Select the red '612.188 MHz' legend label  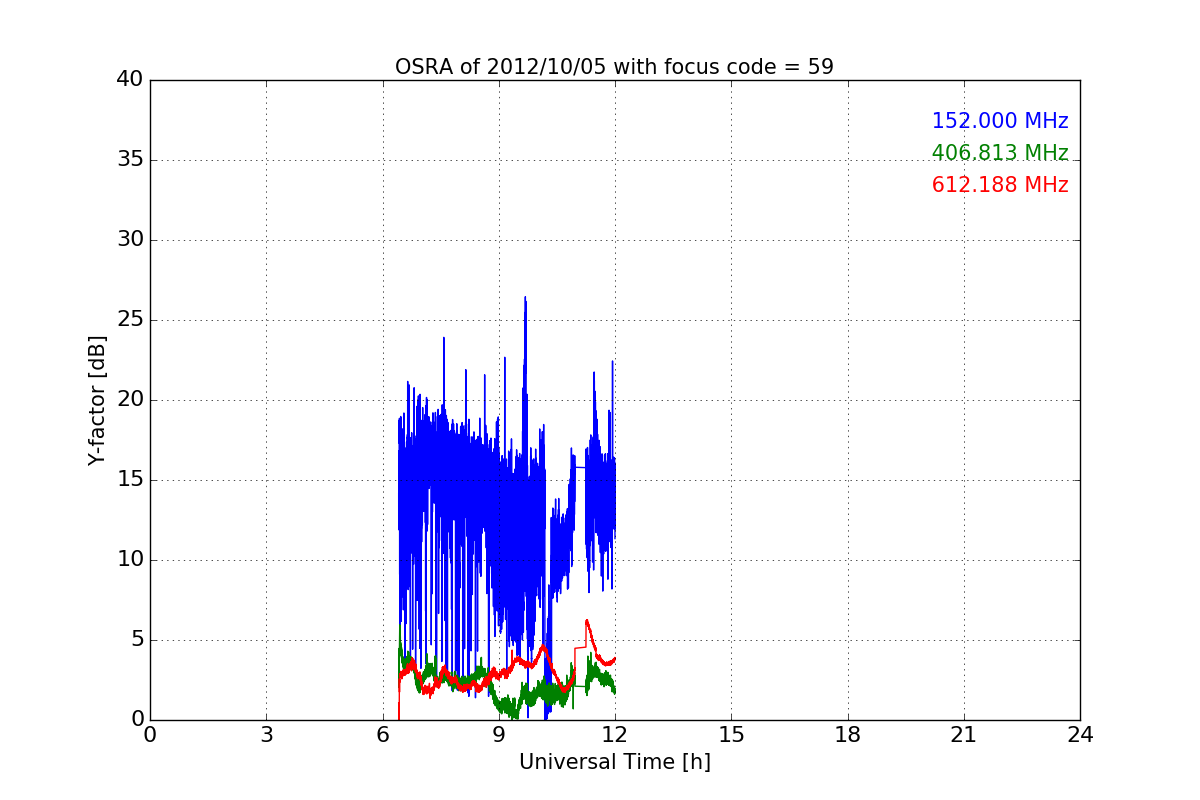(x=1000, y=185)
